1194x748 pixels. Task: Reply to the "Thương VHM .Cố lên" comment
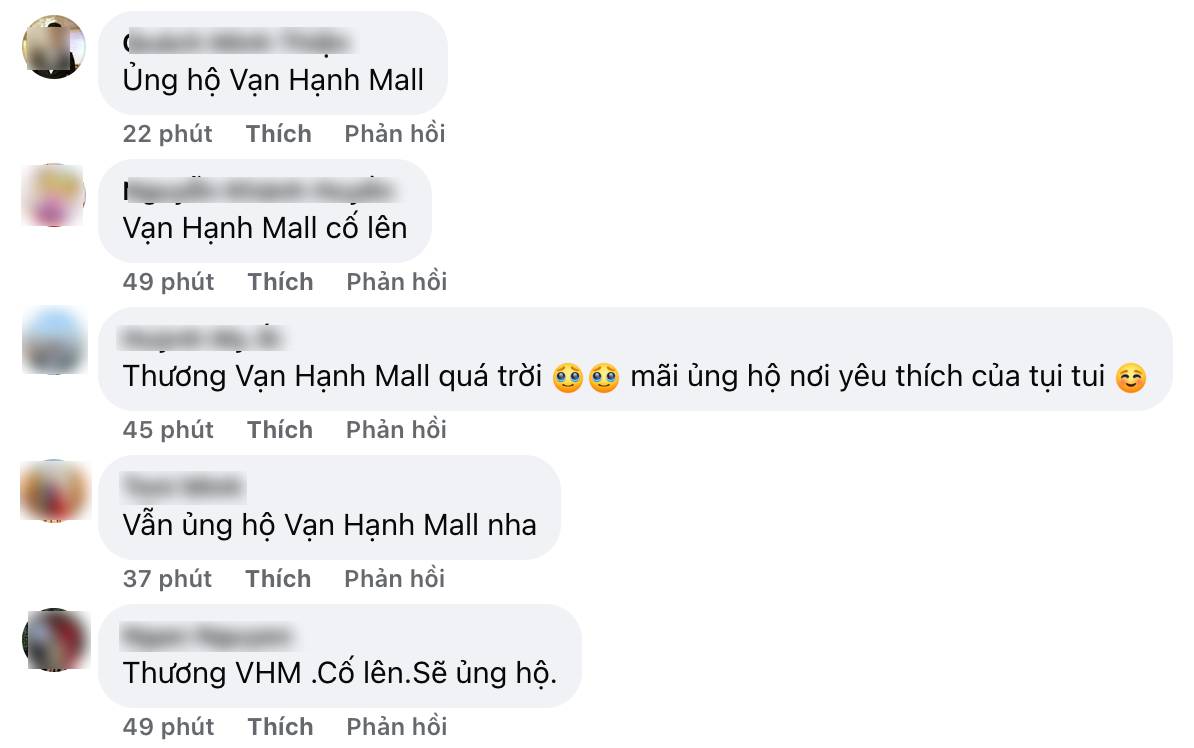pos(397,727)
